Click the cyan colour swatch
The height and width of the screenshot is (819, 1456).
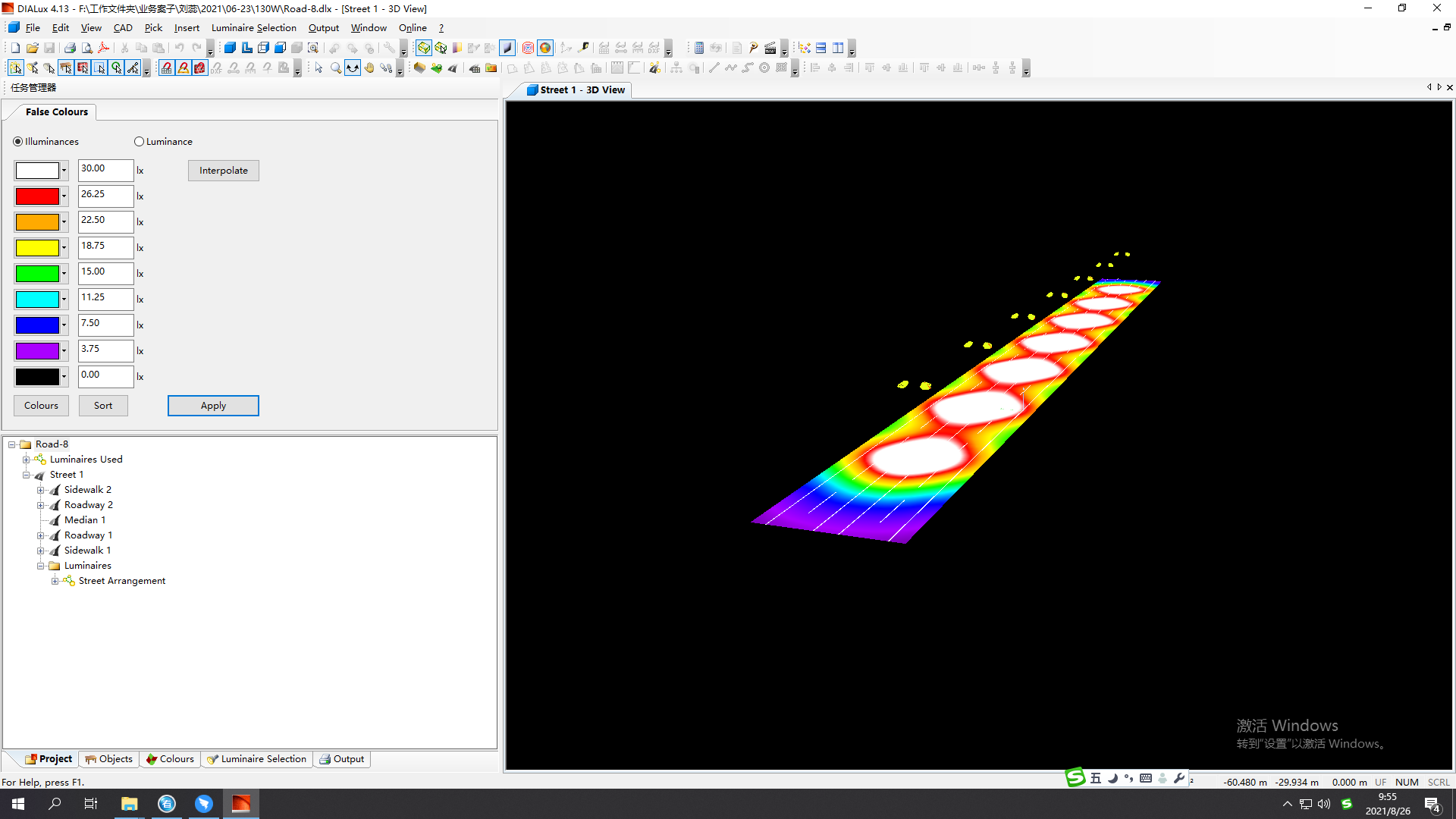[x=37, y=300]
